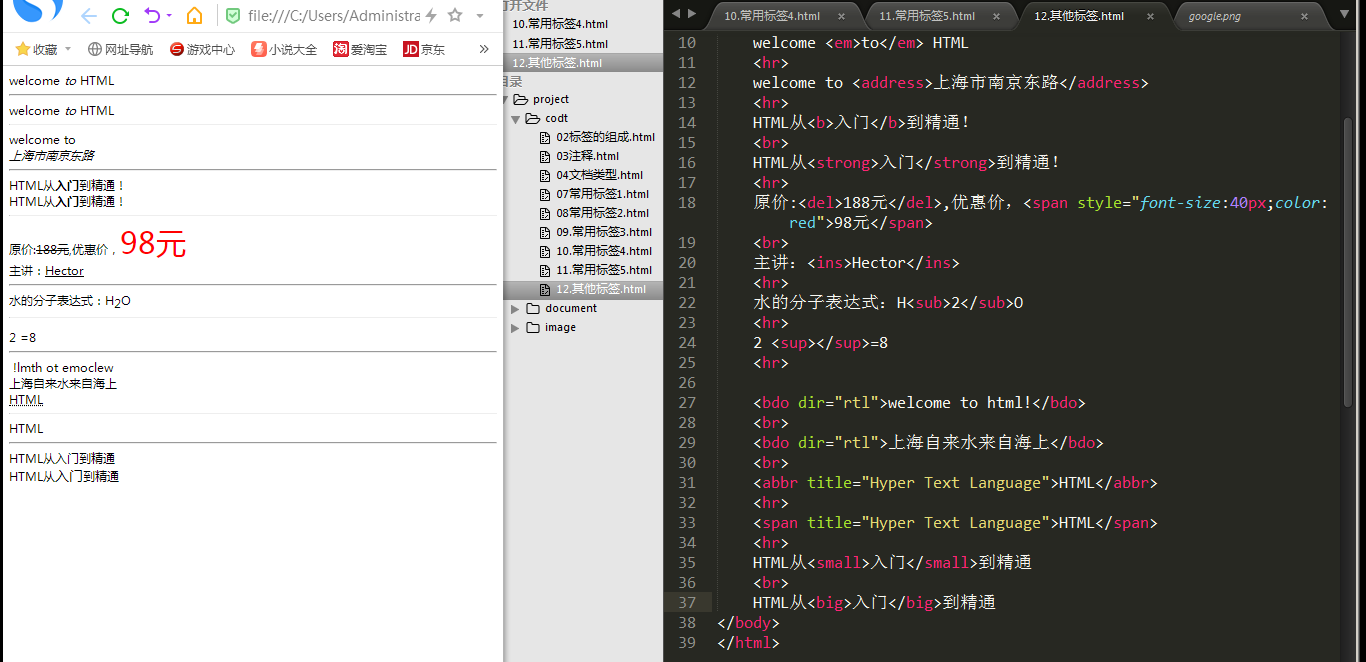The image size is (1366, 662).
Task: Click the codt folder icon
Action: [532, 118]
